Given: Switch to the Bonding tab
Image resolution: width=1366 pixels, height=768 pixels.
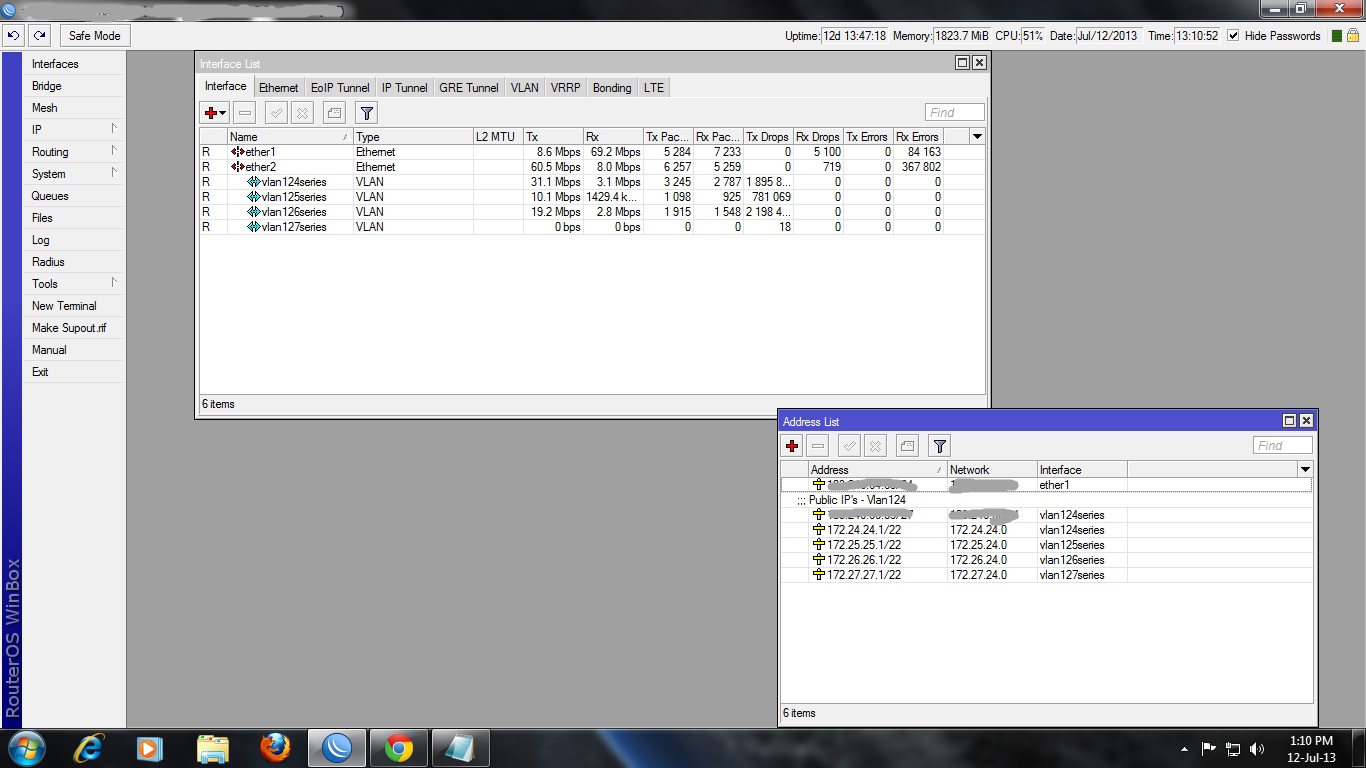Looking at the screenshot, I should (612, 88).
